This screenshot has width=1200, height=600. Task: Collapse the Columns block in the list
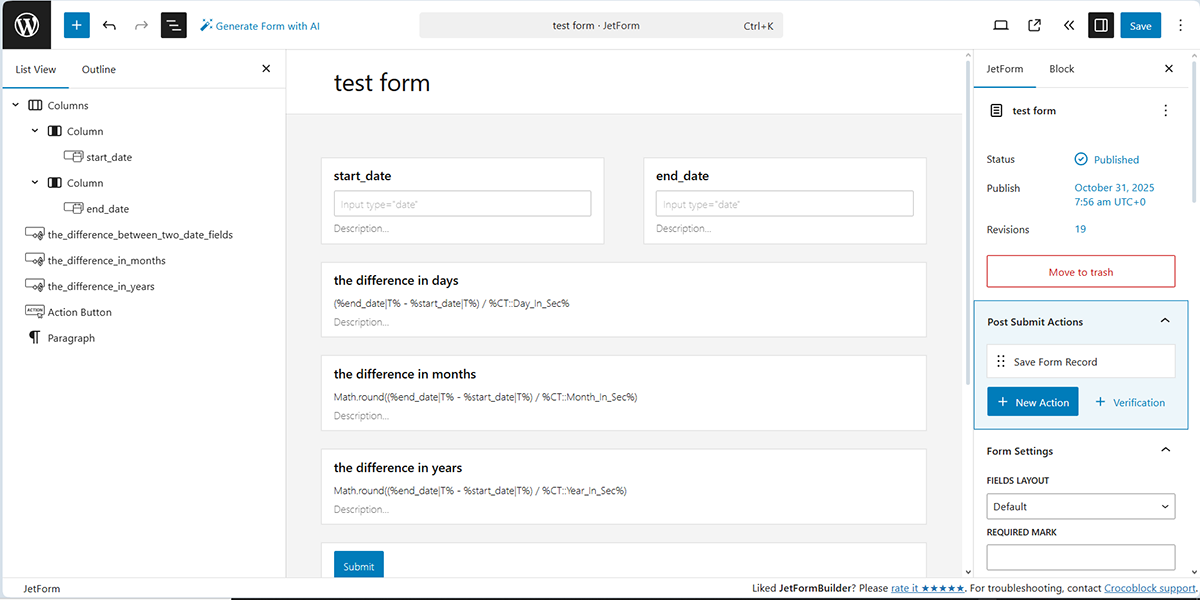coord(16,105)
